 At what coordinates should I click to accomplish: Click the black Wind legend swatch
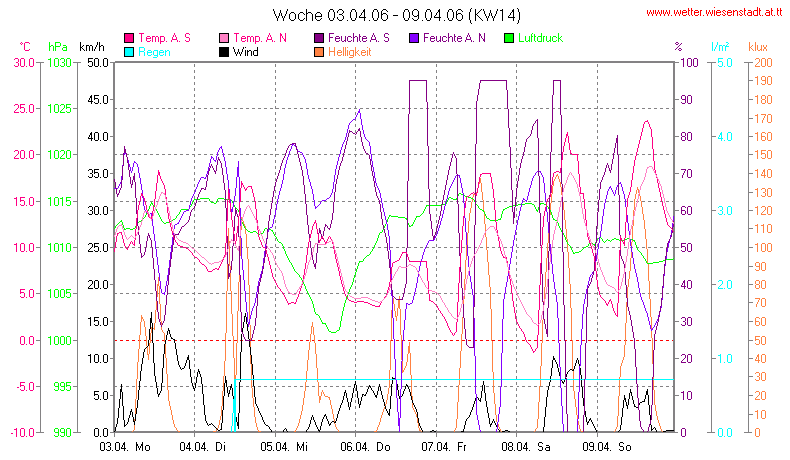coord(224,52)
